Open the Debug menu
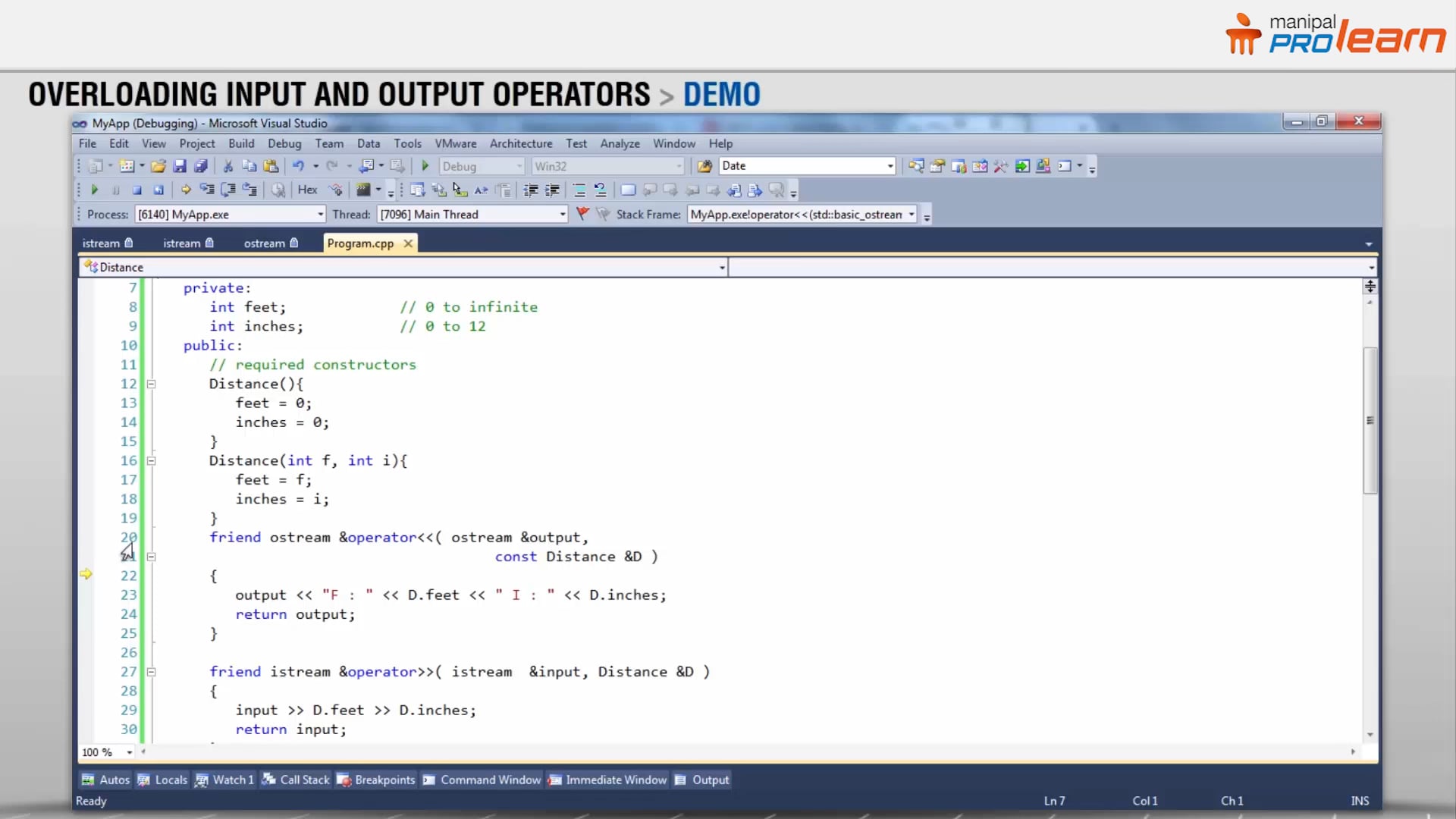This screenshot has height=819, width=1456. pos(284,143)
